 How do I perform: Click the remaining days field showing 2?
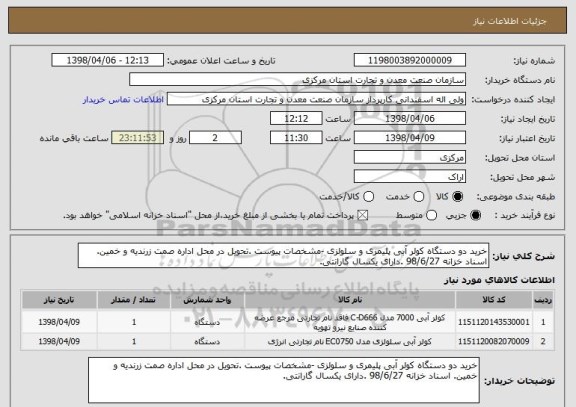[215, 138]
